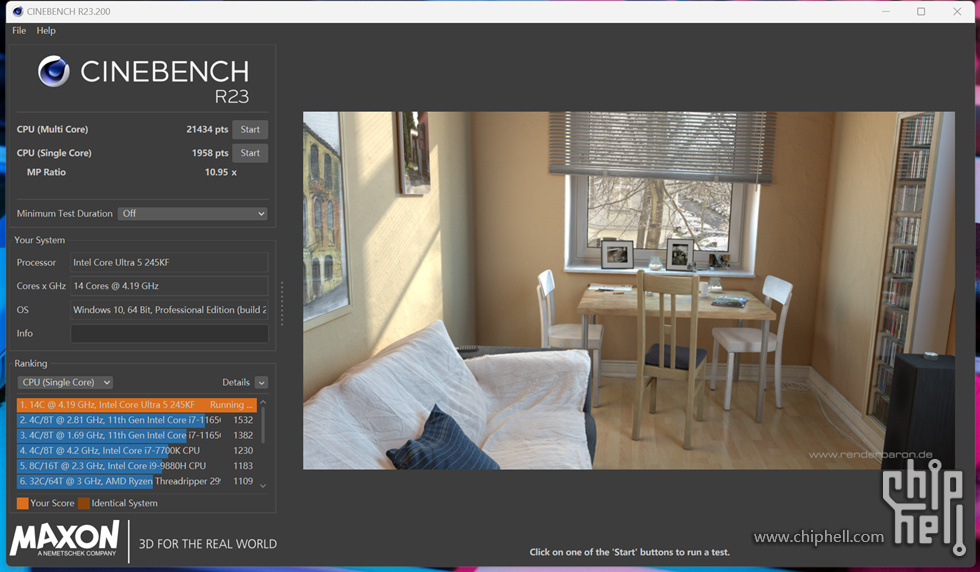Minimize the Cinebench window

(886, 11)
